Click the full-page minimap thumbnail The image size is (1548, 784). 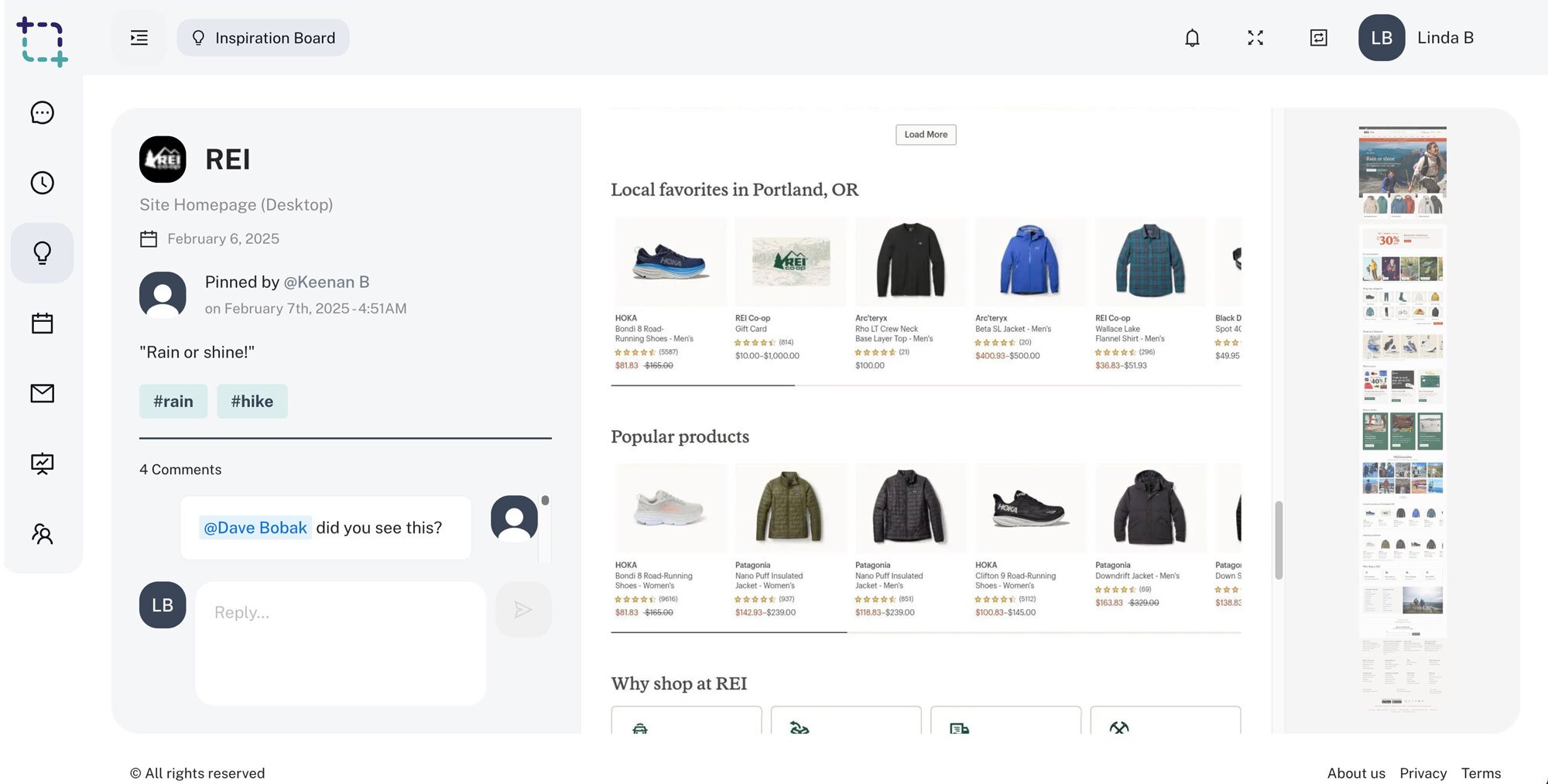[1402, 419]
